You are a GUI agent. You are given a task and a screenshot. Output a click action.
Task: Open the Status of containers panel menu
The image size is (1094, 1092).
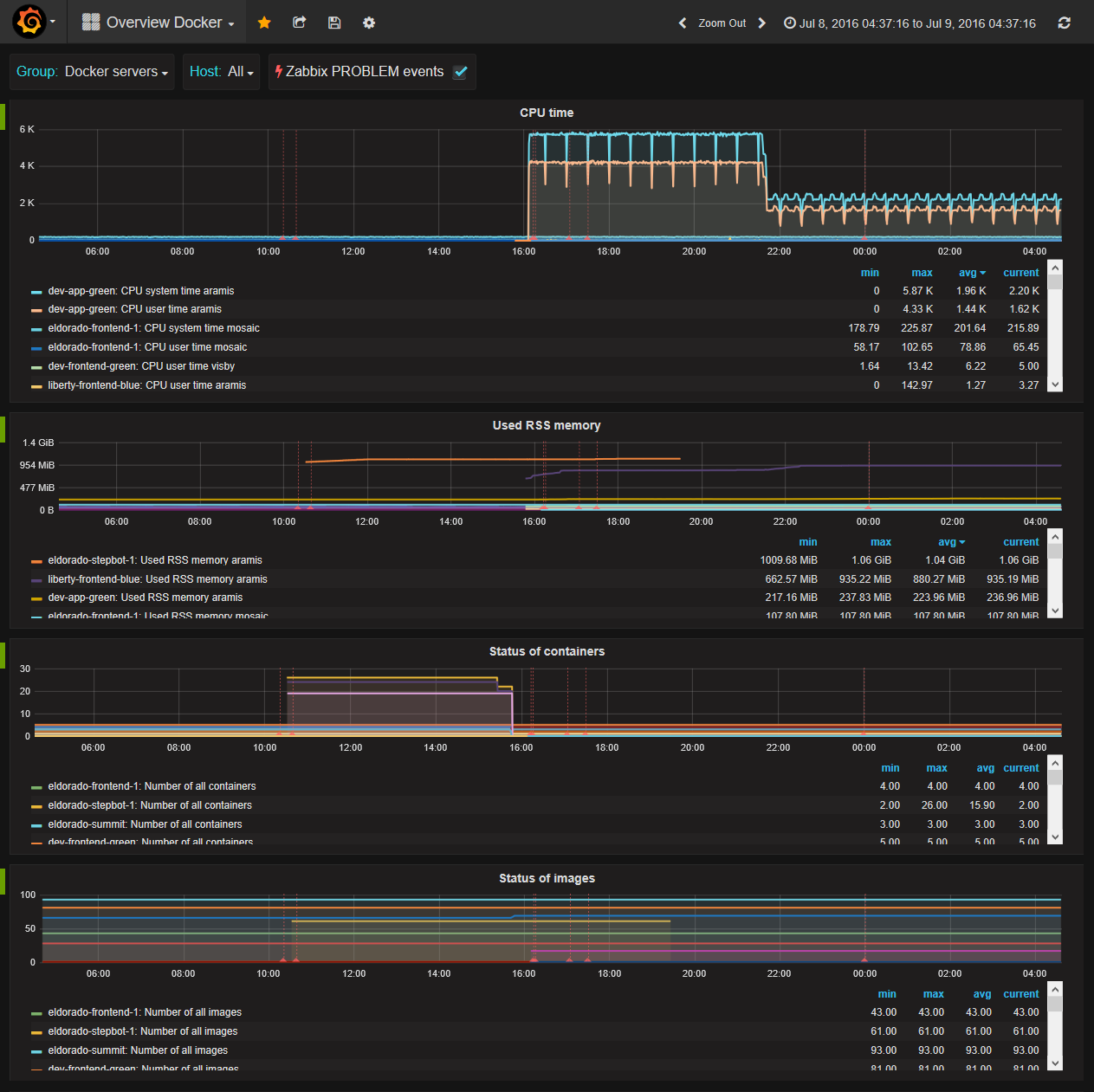tap(547, 651)
